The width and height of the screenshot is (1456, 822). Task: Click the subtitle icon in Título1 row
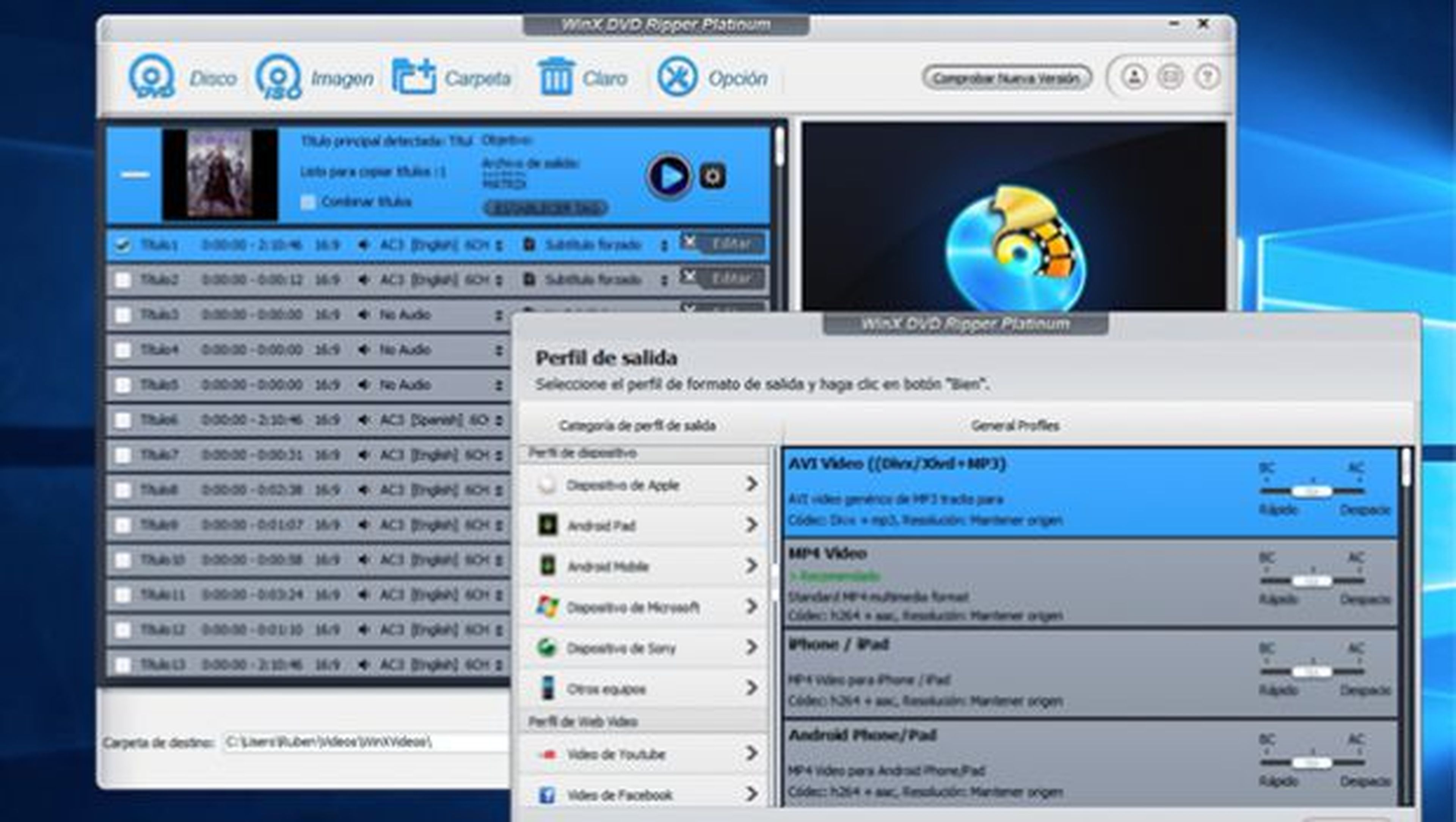pos(529,245)
